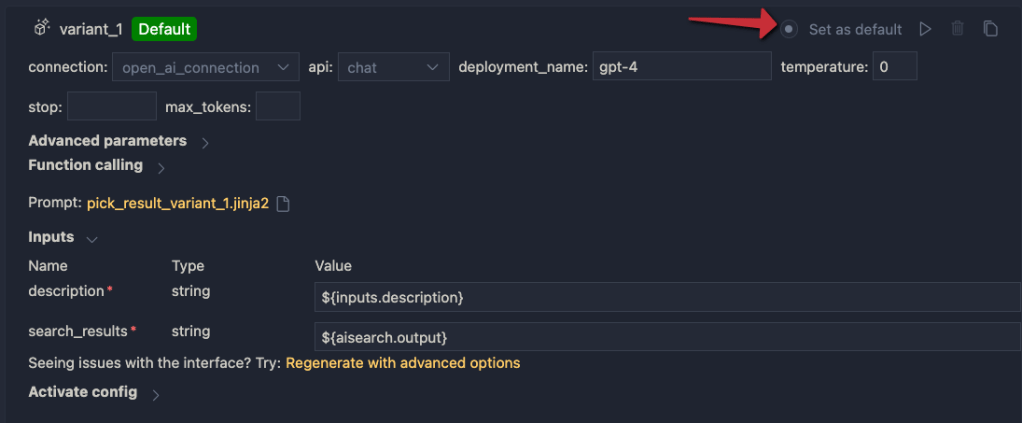The image size is (1022, 423).
Task: Open the connection dropdown
Action: [204, 68]
